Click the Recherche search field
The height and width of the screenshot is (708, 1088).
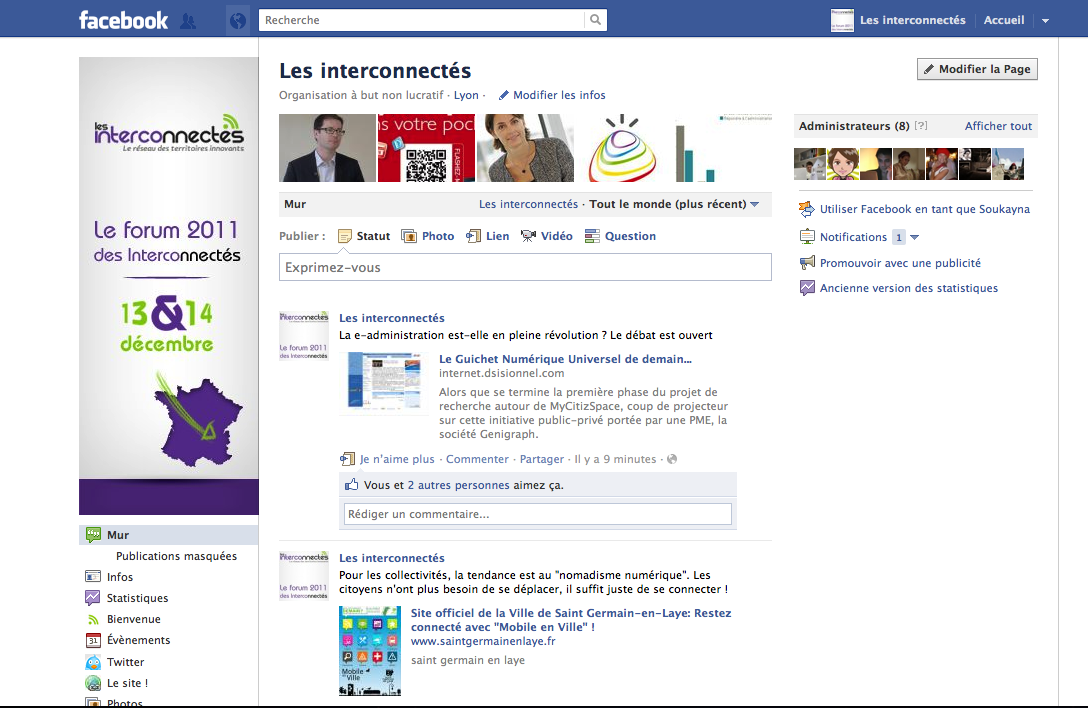422,20
